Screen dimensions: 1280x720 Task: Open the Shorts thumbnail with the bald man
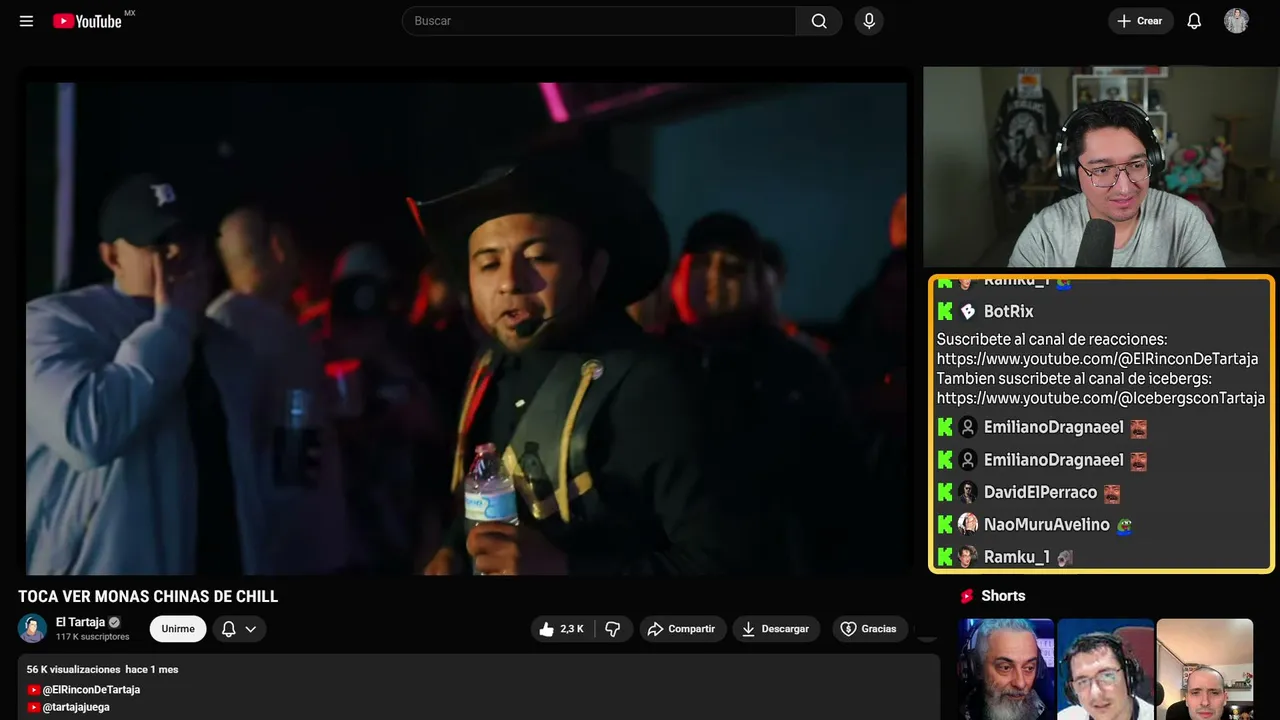pyautogui.click(x=1204, y=669)
